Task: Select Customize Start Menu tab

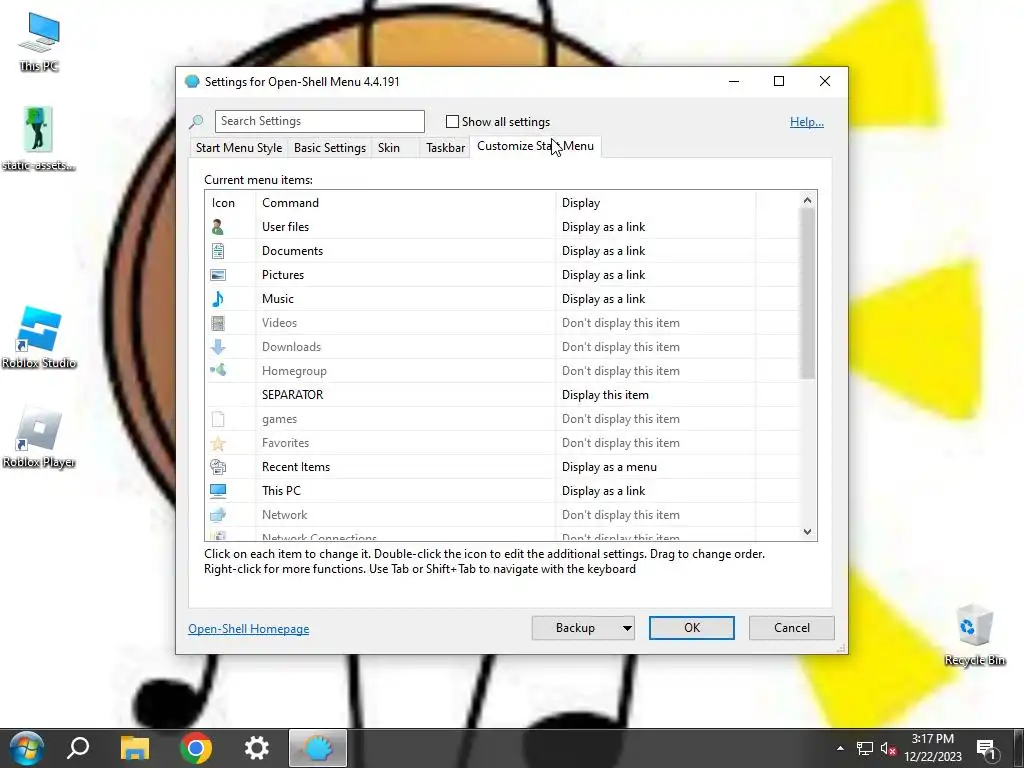Action: 536,146
